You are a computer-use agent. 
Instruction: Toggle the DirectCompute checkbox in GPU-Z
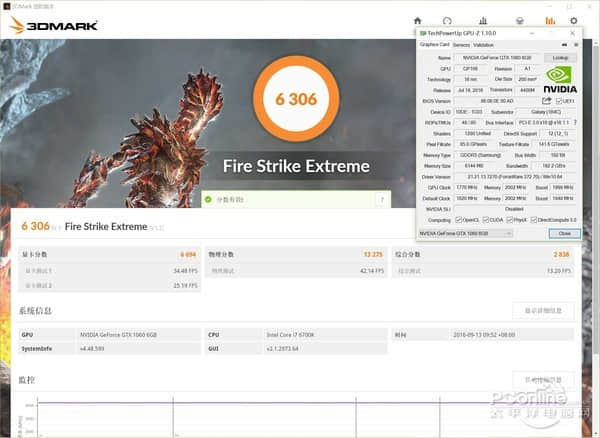tap(534, 220)
